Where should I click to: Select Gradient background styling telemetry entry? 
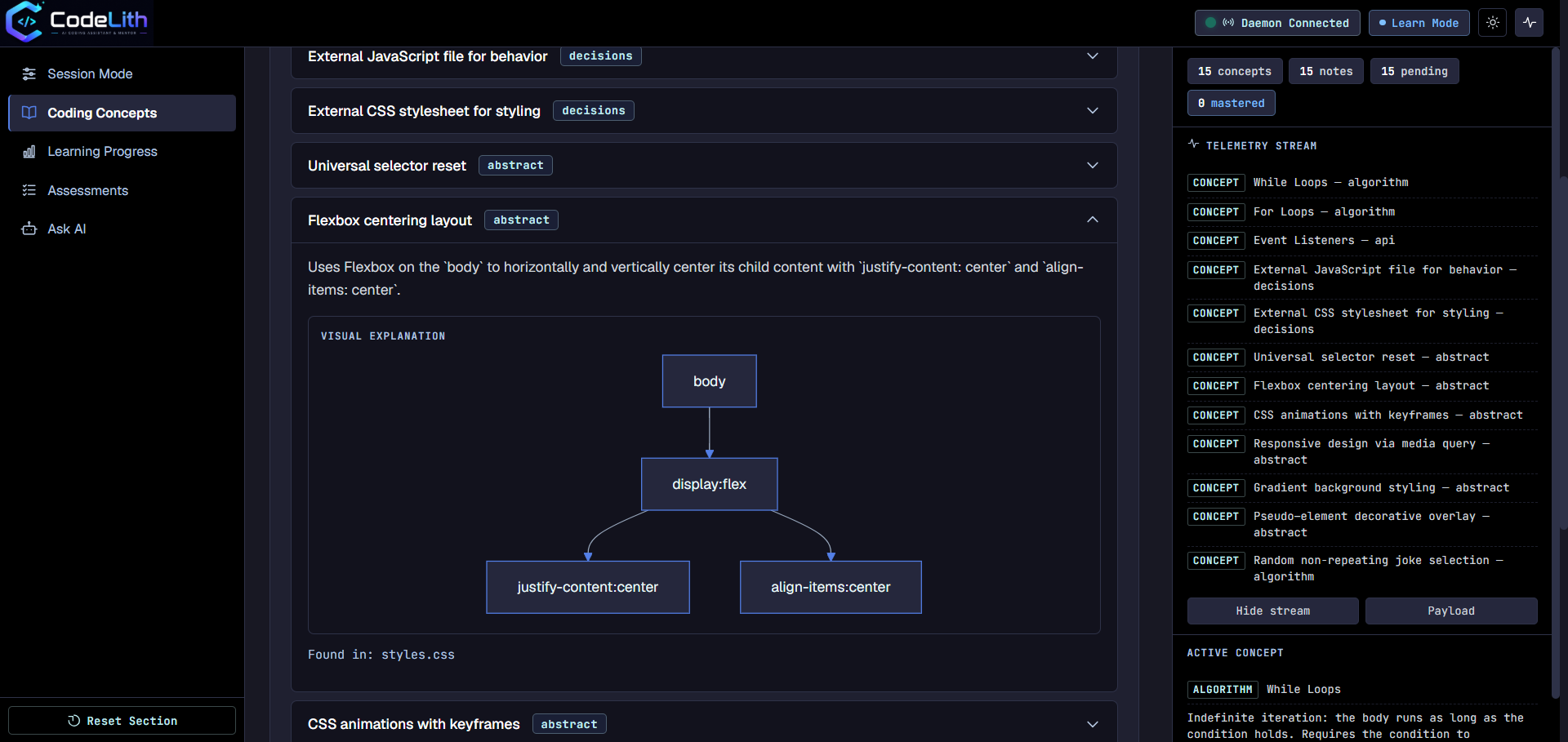tap(1362, 488)
